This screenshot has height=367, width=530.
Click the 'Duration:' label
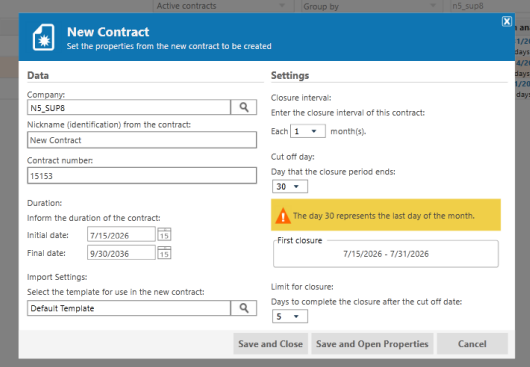[x=45, y=203]
